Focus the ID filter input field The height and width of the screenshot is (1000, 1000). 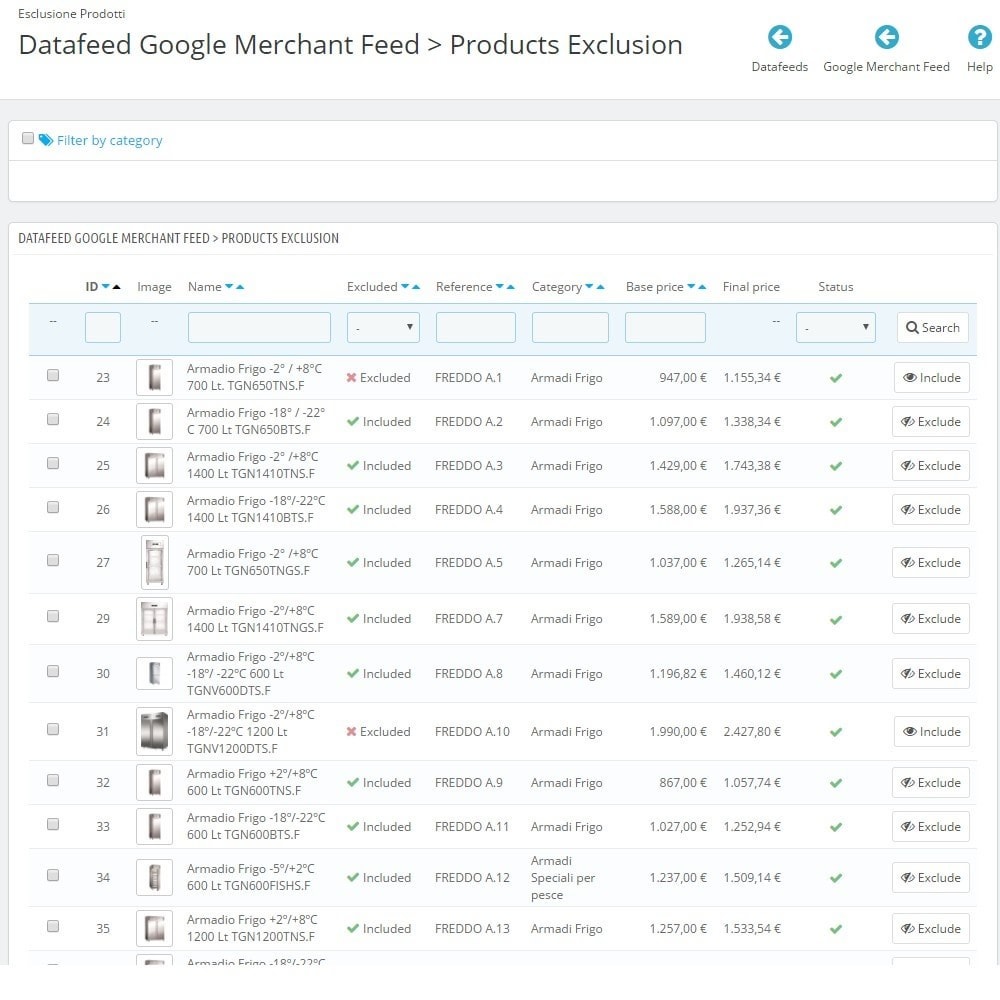point(103,327)
